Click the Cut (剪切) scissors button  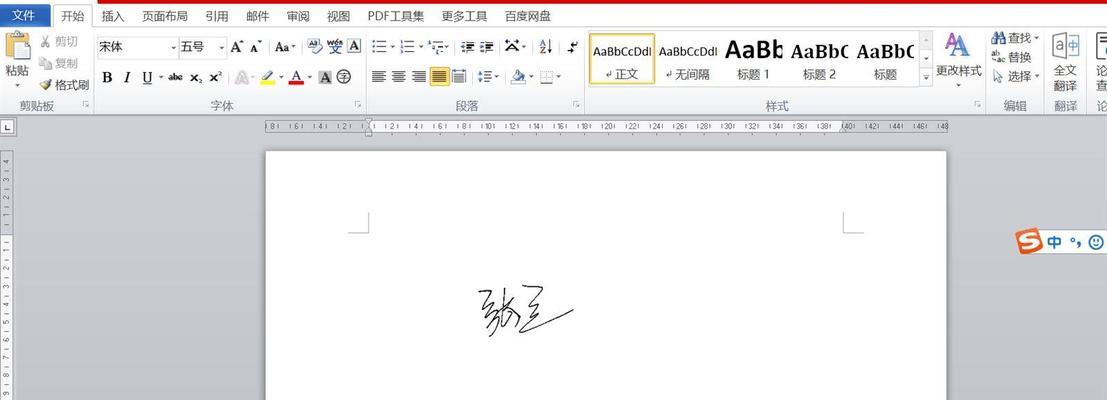tap(59, 42)
